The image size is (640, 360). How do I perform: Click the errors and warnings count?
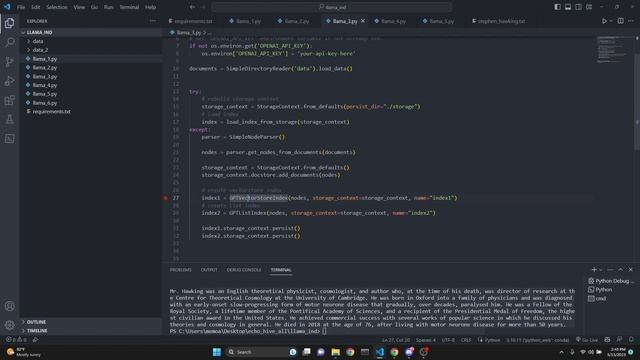point(16,340)
